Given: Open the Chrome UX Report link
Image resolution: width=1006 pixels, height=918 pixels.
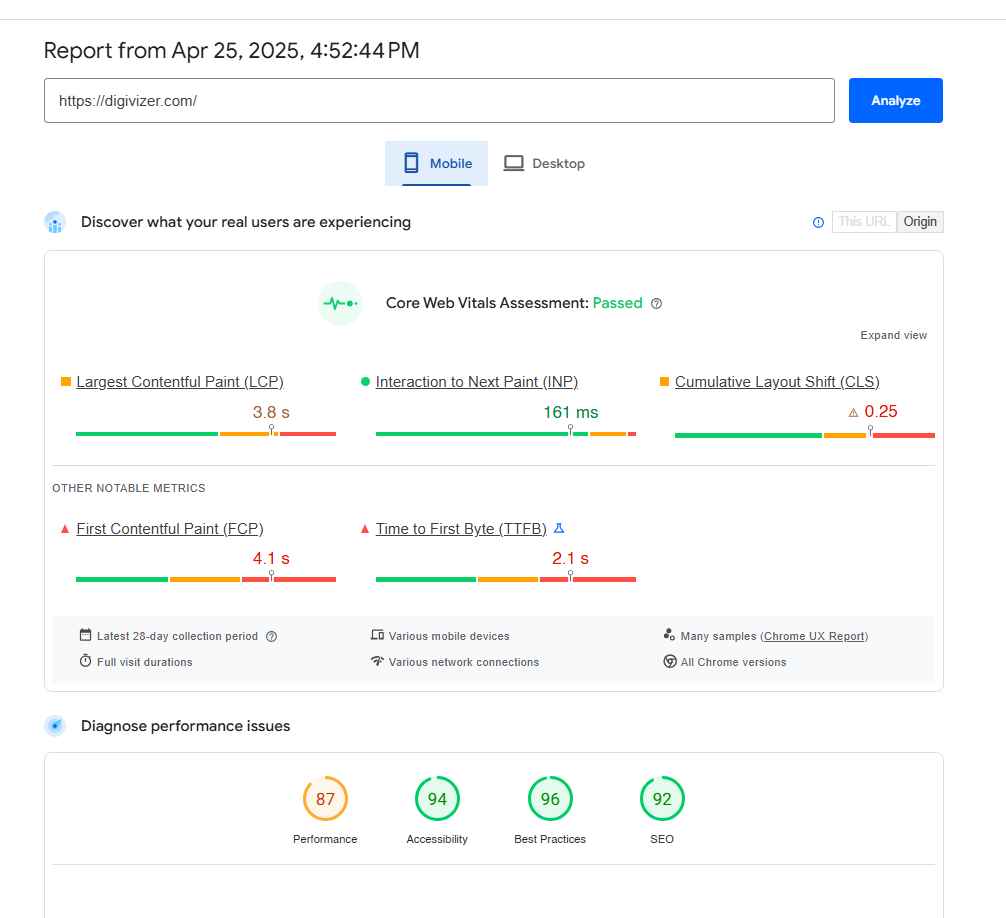Looking at the screenshot, I should pyautogui.click(x=814, y=636).
